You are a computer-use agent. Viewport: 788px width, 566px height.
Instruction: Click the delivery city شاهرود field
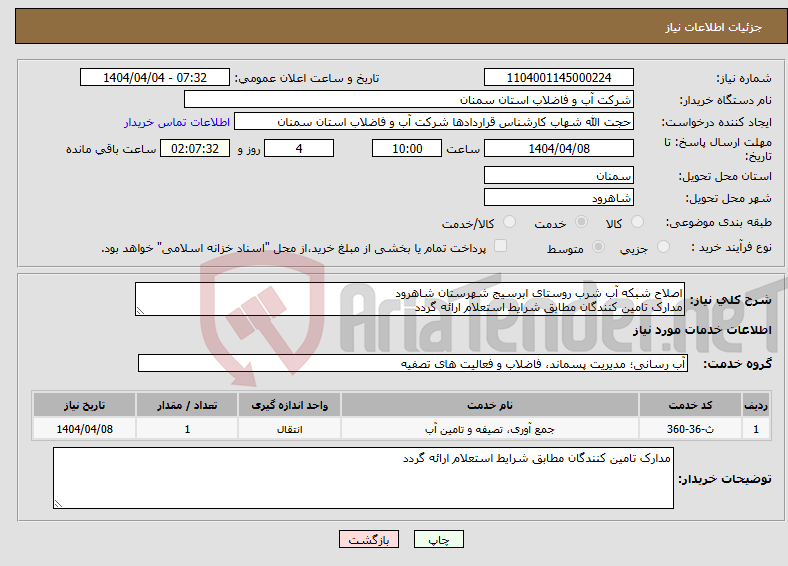tap(558, 198)
